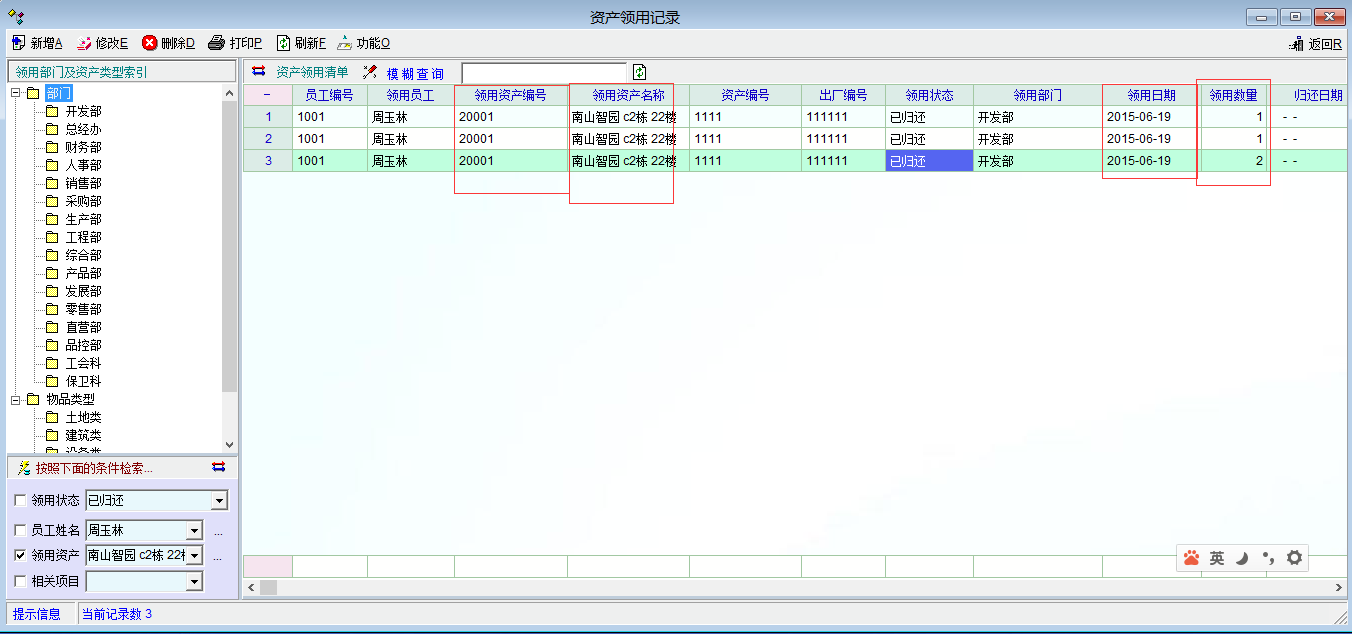Click the 返回 (Return) icon
Screen dimensions: 1352x634
click(x=1296, y=44)
